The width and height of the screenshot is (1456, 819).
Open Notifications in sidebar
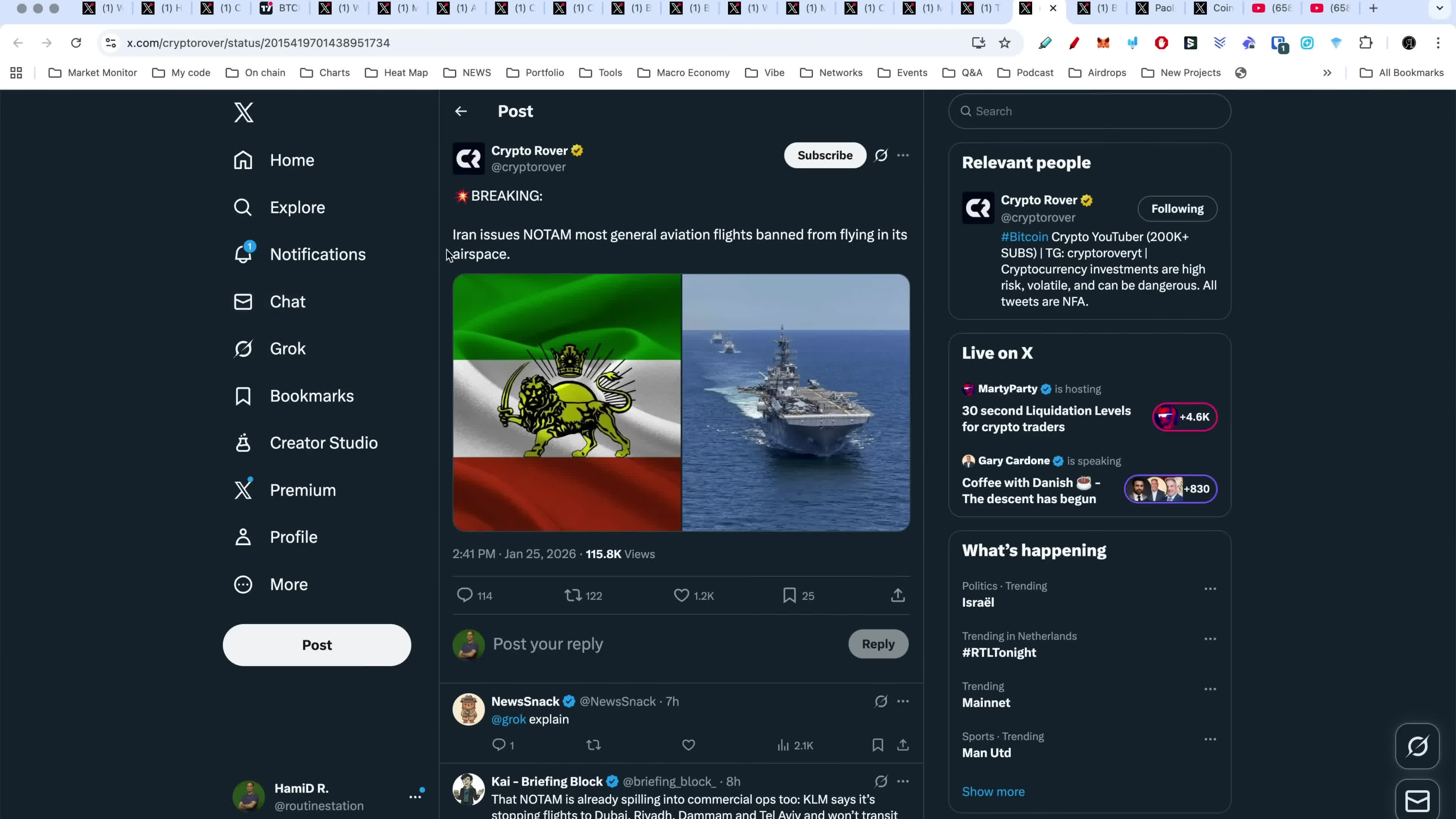coord(300,254)
